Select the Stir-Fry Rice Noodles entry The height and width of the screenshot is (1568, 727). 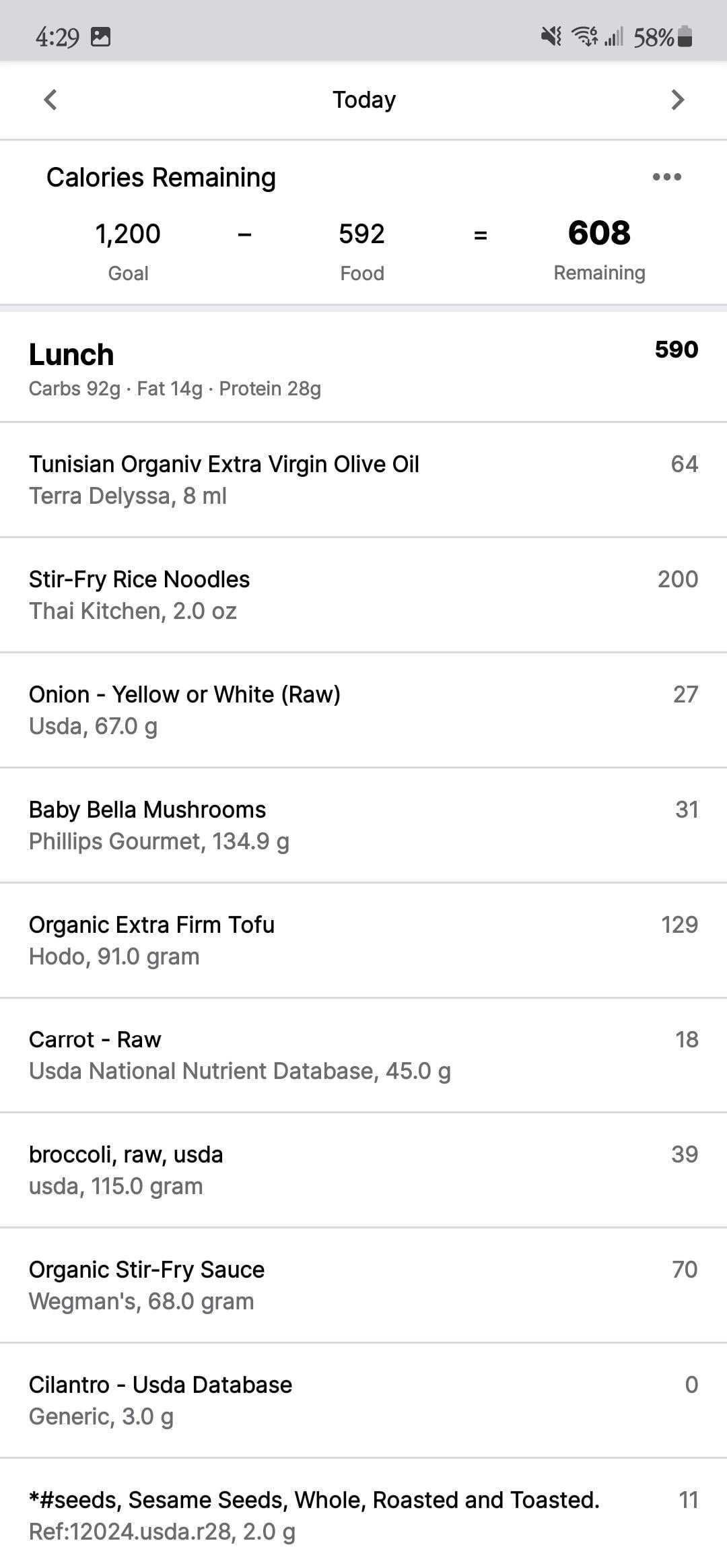363,595
